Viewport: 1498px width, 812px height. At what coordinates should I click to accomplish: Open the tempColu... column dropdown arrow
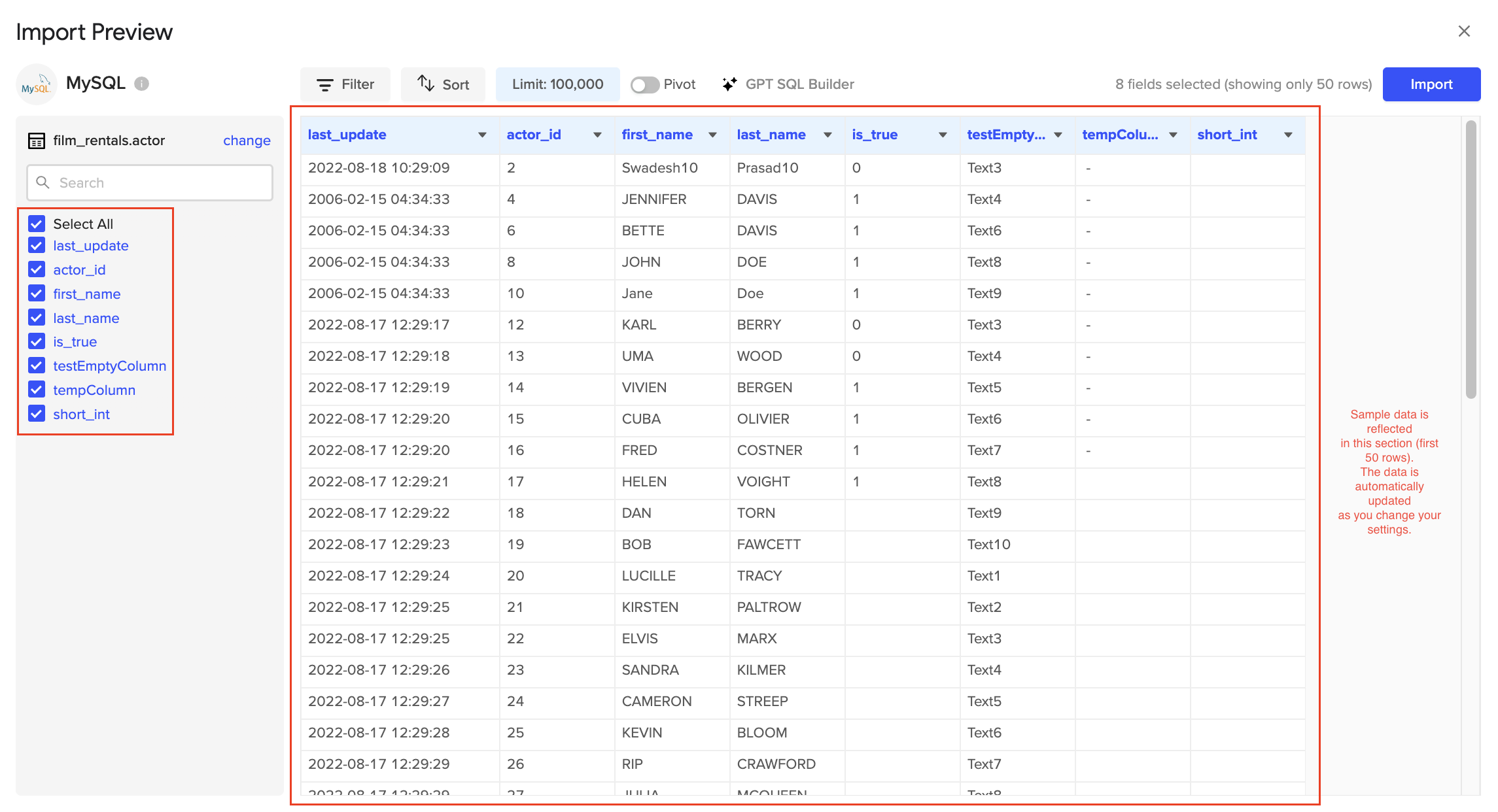tap(1173, 135)
